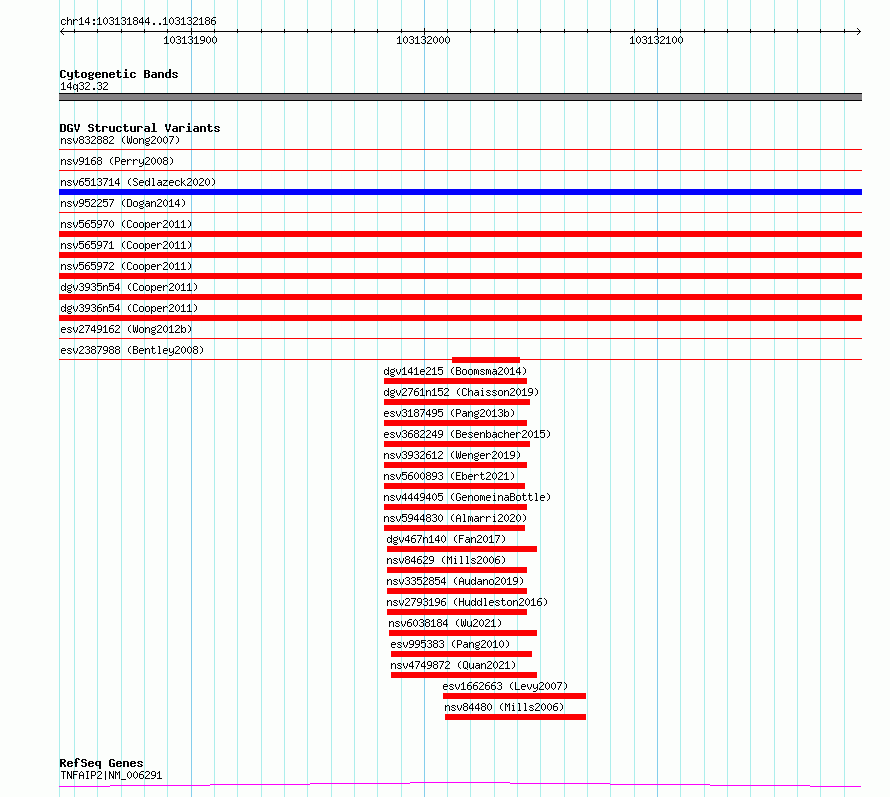Click esv3682249 (Besenbacher2015) variant label
Screen dimensions: 890x797
(467, 434)
